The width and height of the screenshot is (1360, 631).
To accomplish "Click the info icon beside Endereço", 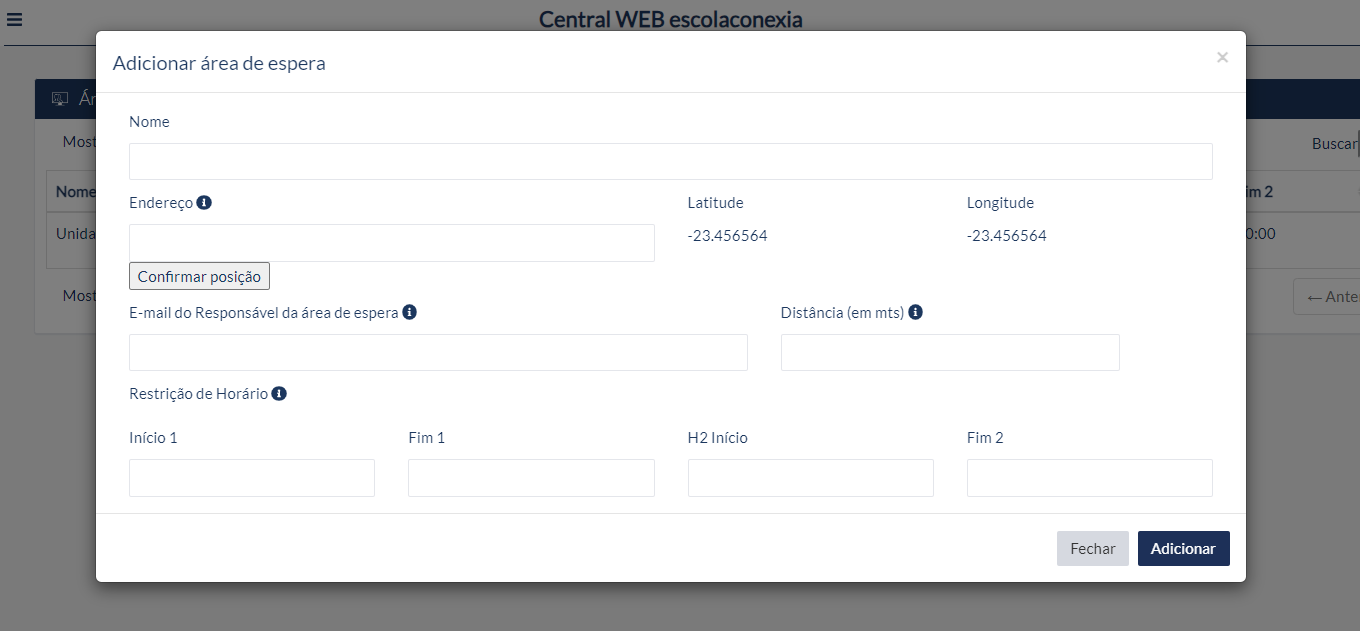I will pyautogui.click(x=204, y=202).
